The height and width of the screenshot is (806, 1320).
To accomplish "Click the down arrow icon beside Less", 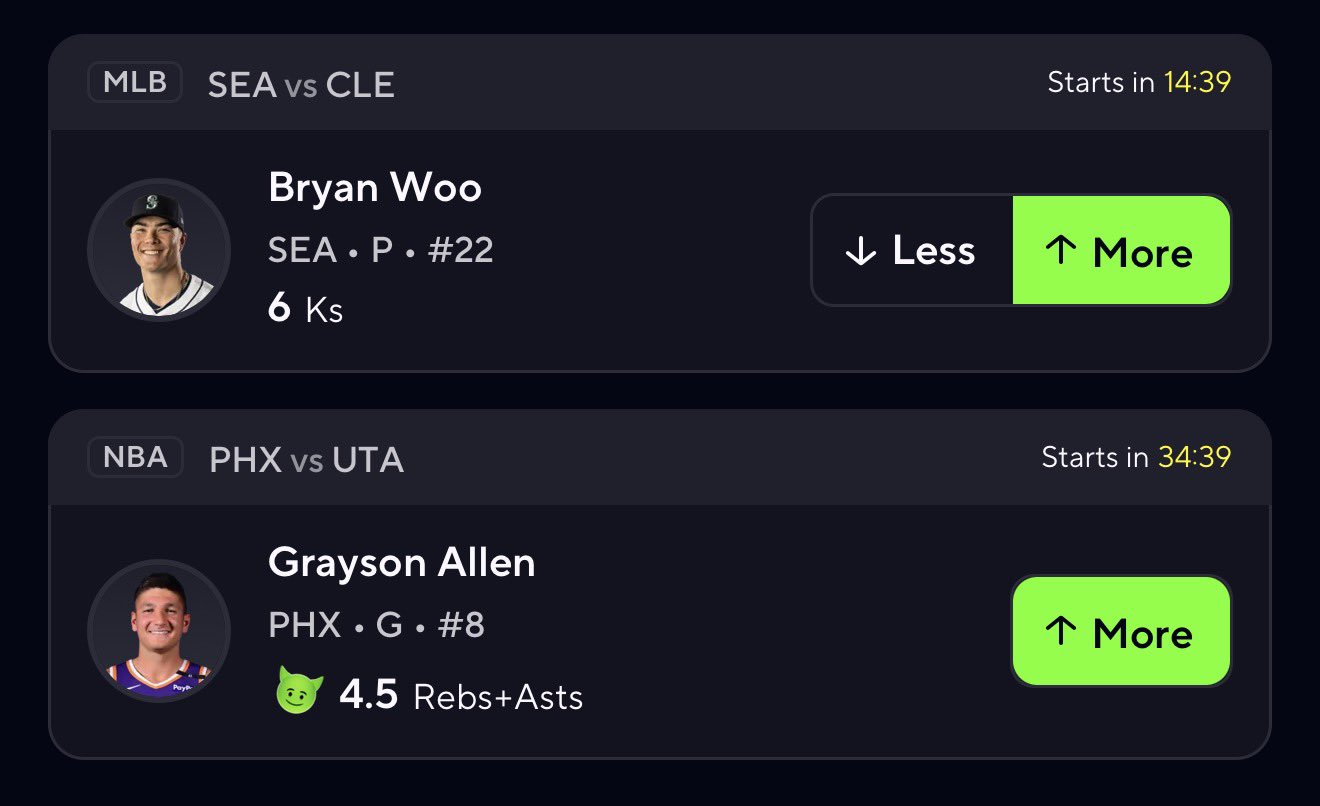I will (x=860, y=251).
